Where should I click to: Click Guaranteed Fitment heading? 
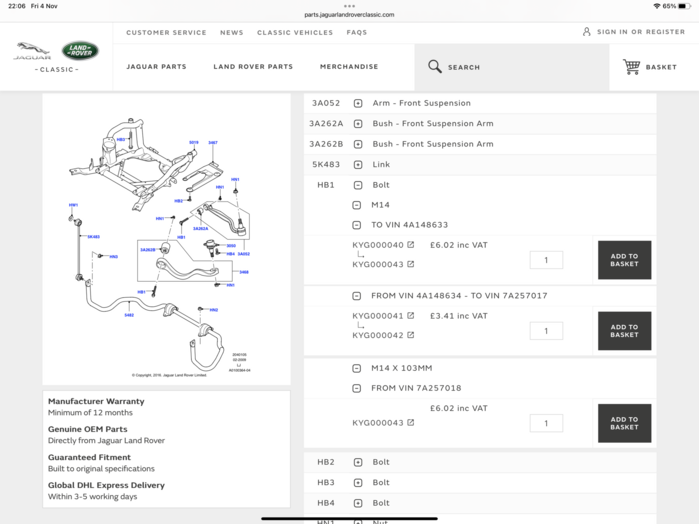tap(90, 457)
